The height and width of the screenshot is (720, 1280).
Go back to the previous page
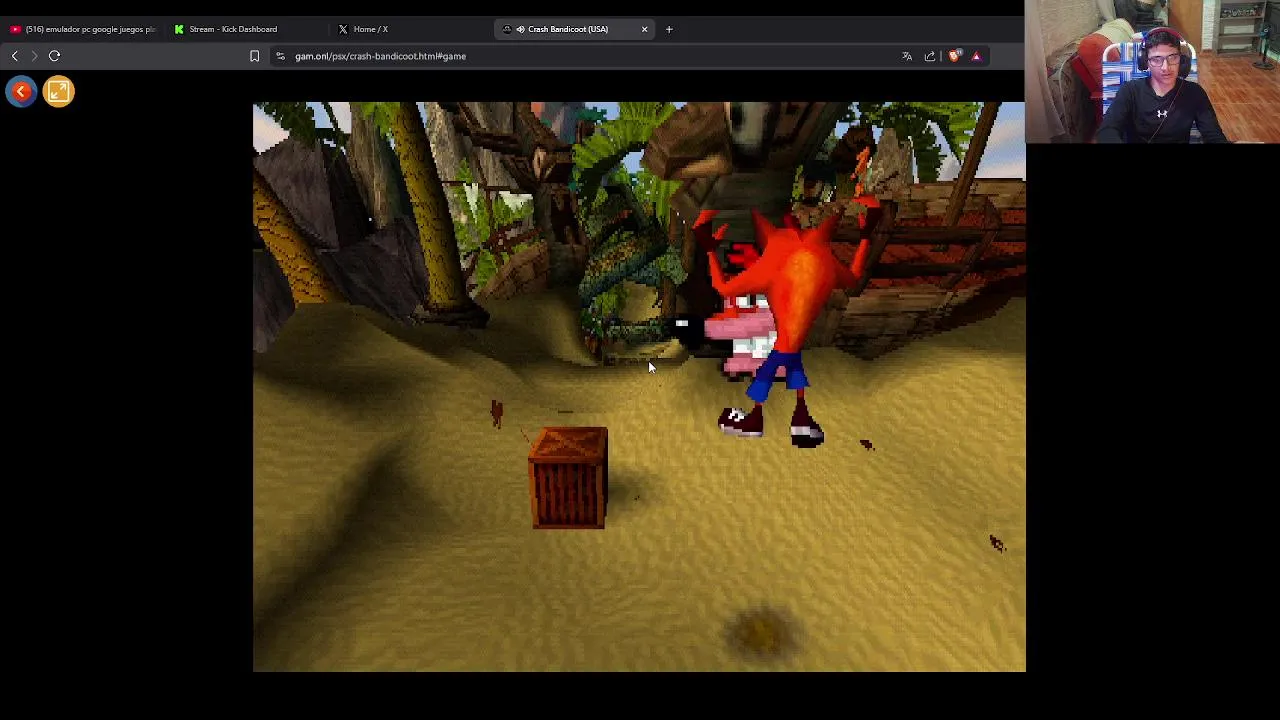[x=14, y=56]
